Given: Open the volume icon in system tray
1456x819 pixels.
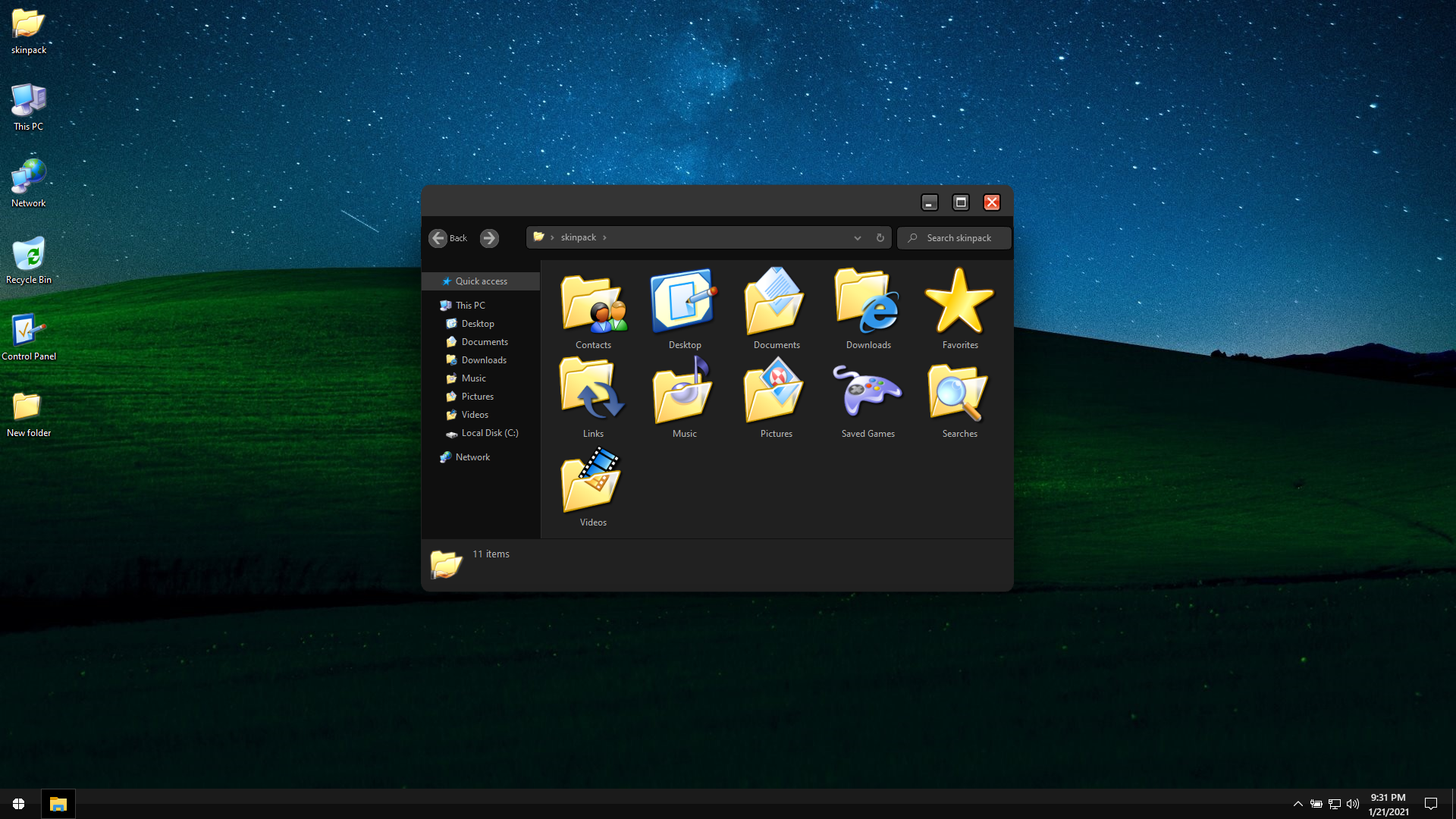Looking at the screenshot, I should (1353, 804).
